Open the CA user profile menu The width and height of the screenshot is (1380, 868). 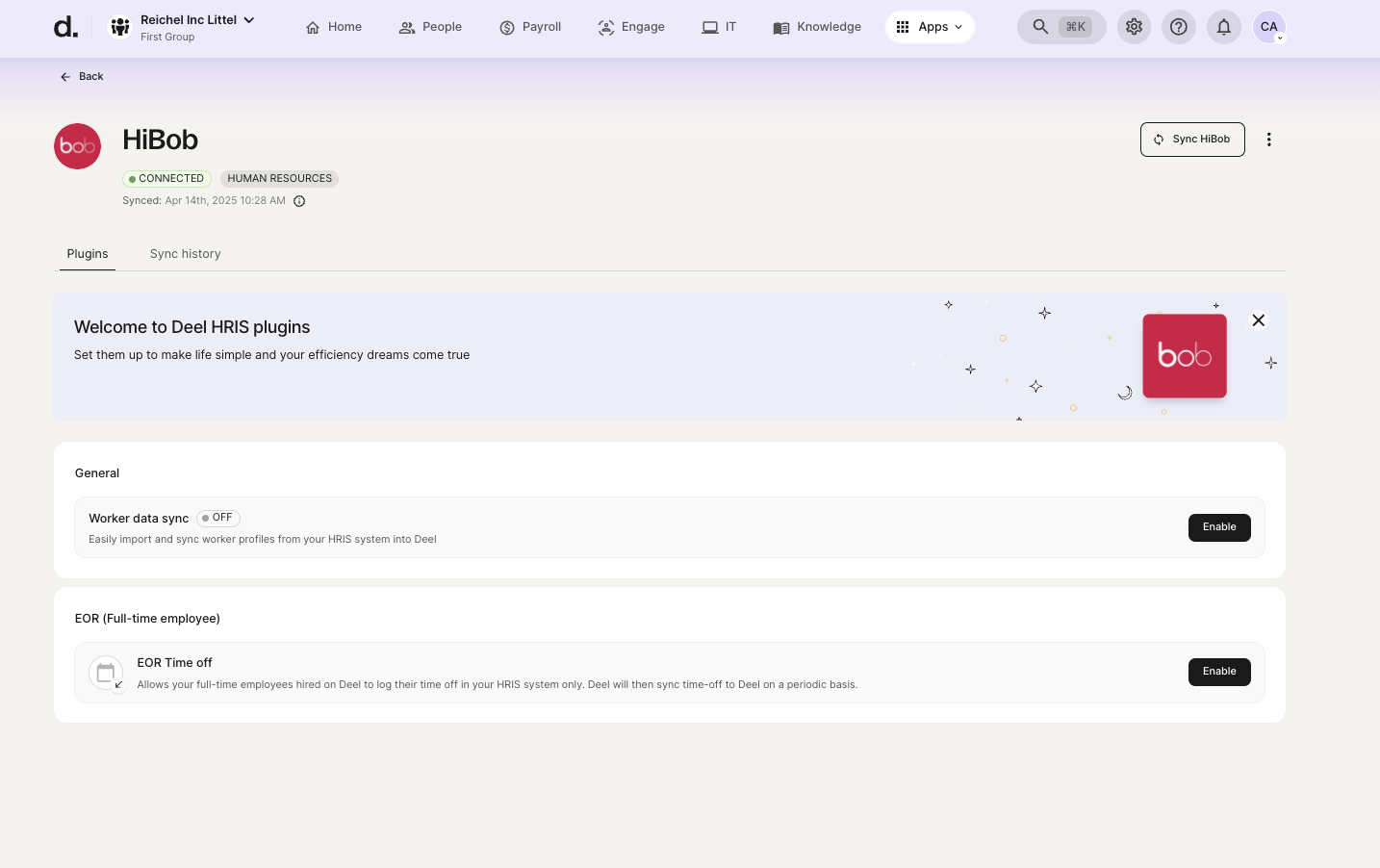pyautogui.click(x=1269, y=27)
